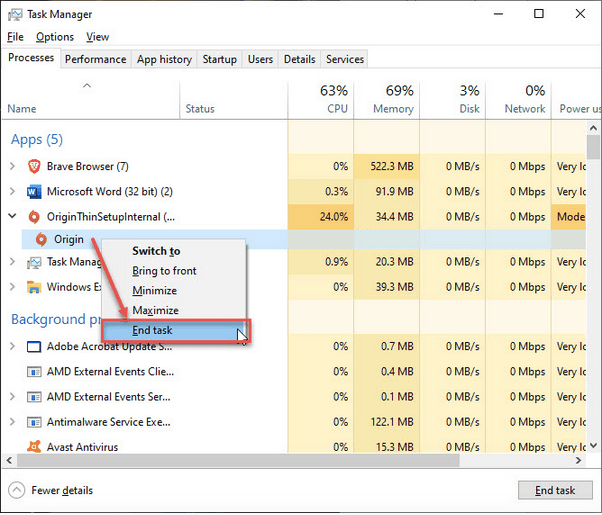Switch to the Performance tab
This screenshot has width=602, height=515.
[96, 59]
